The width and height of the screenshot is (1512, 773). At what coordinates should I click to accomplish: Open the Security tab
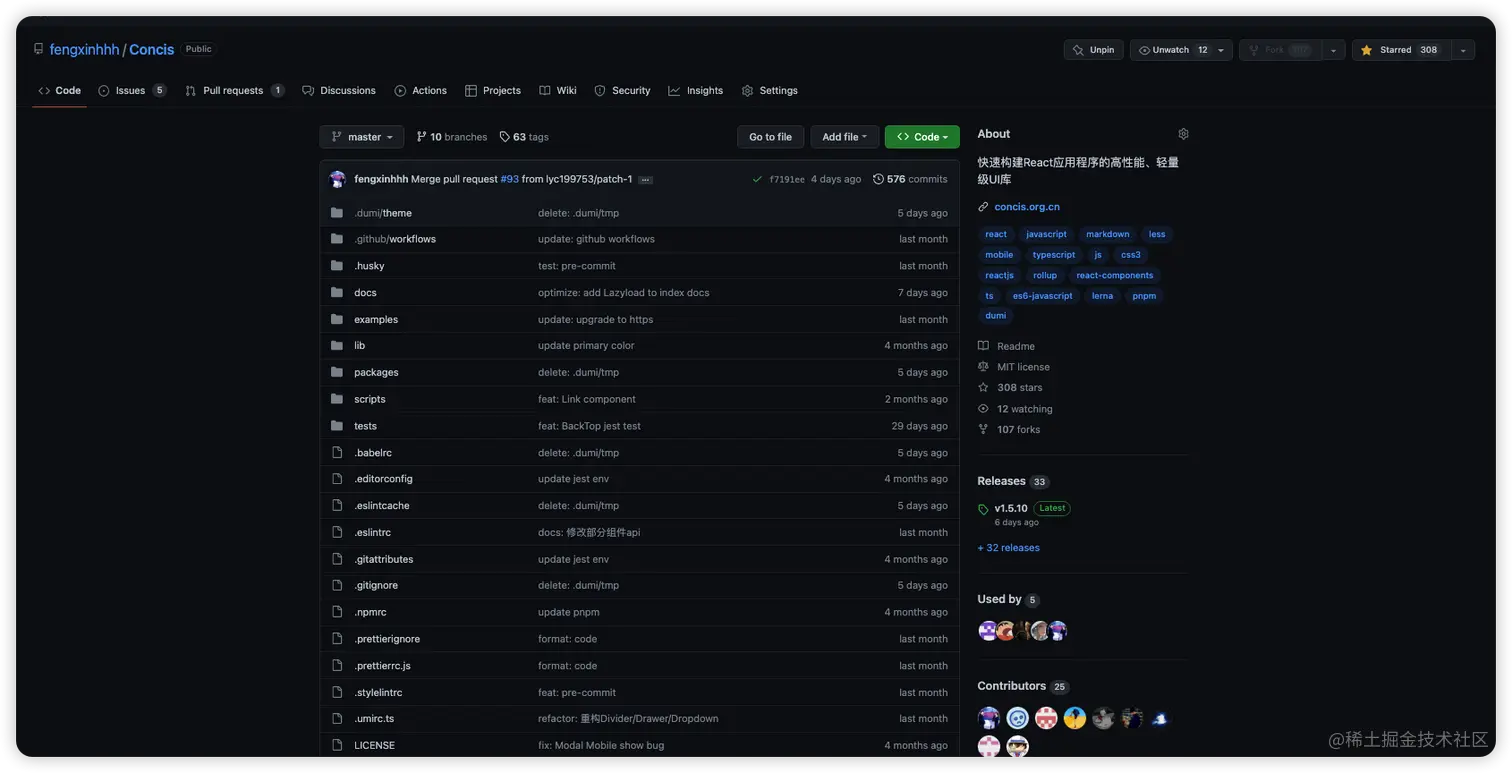[x=622, y=91]
